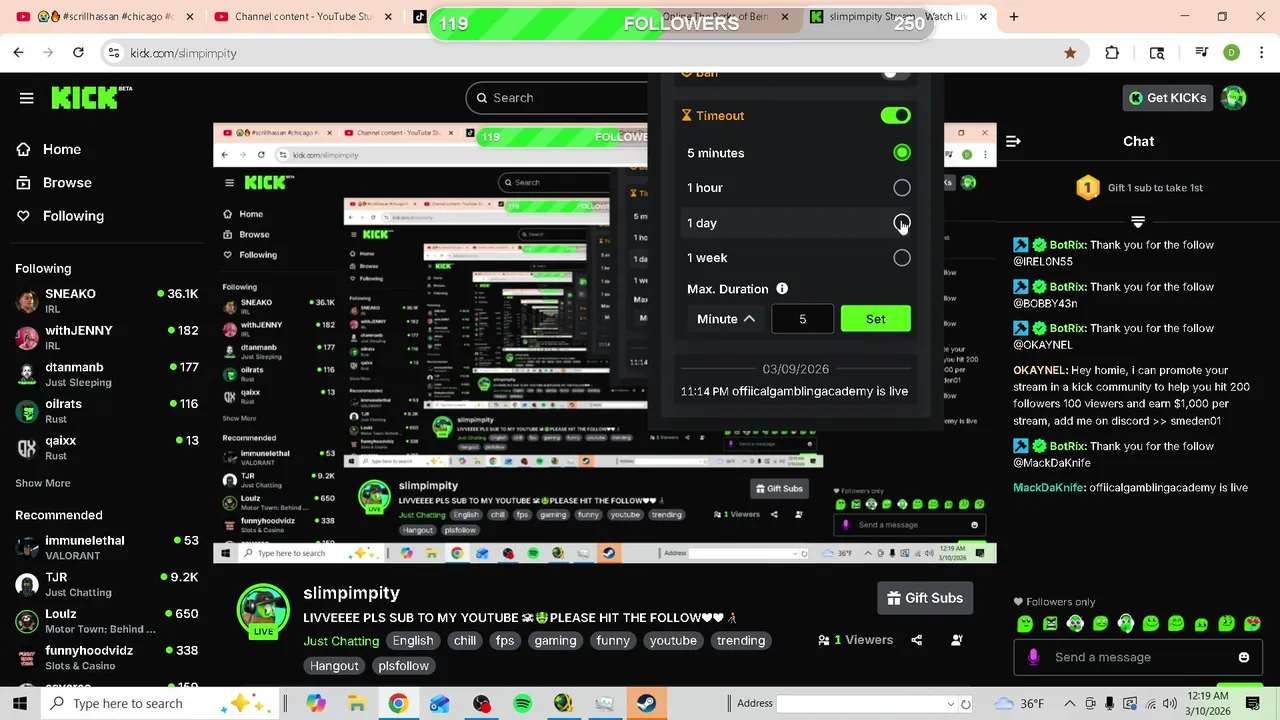Viewport: 1280px width, 720px height.
Task: Pick the first green emote above chat input
Action: pos(1024,624)
